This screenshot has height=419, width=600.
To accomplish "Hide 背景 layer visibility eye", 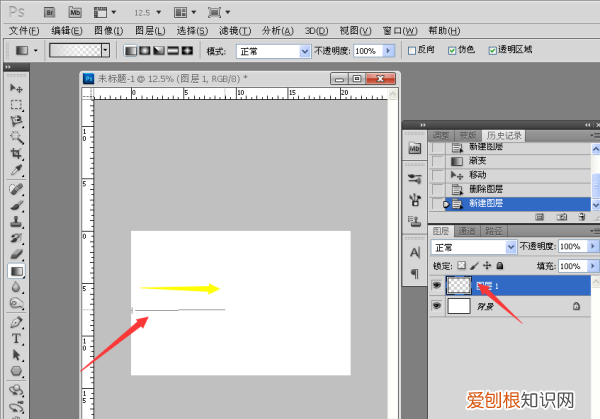I will 437,306.
